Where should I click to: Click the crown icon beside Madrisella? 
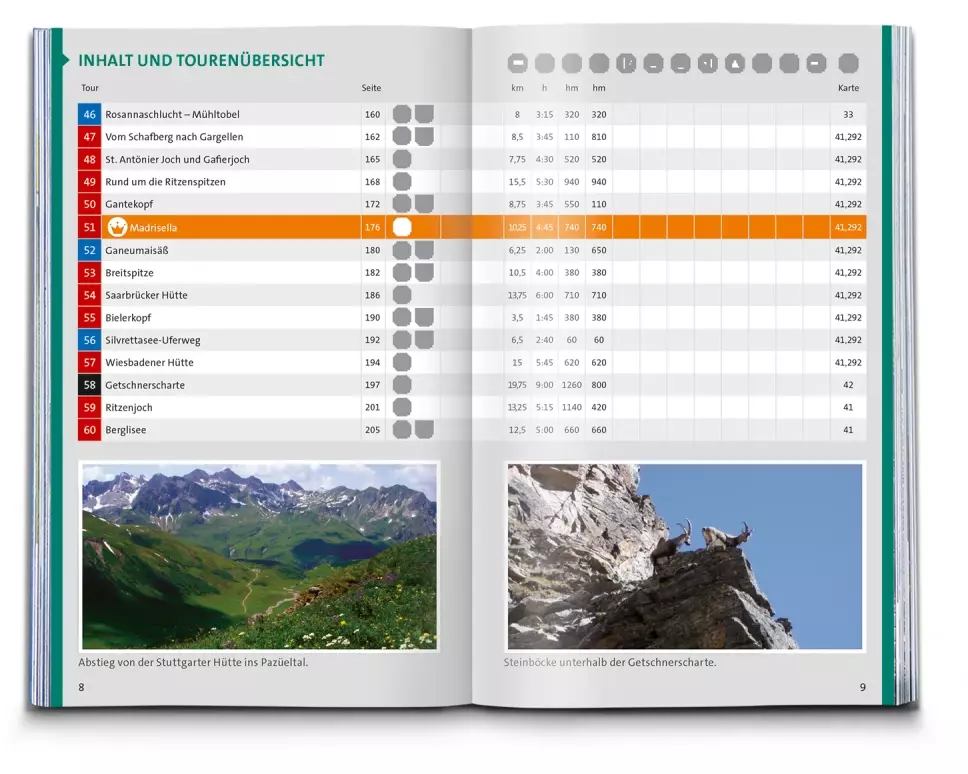pos(116,228)
